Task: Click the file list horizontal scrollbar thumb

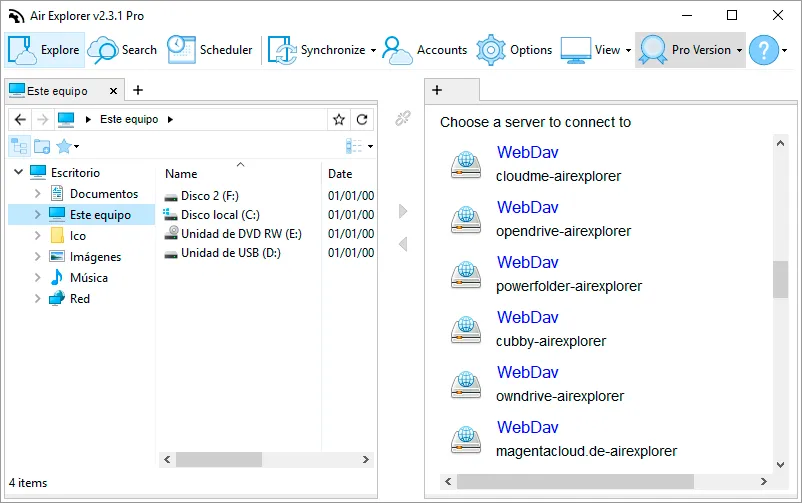Action: 219,460
